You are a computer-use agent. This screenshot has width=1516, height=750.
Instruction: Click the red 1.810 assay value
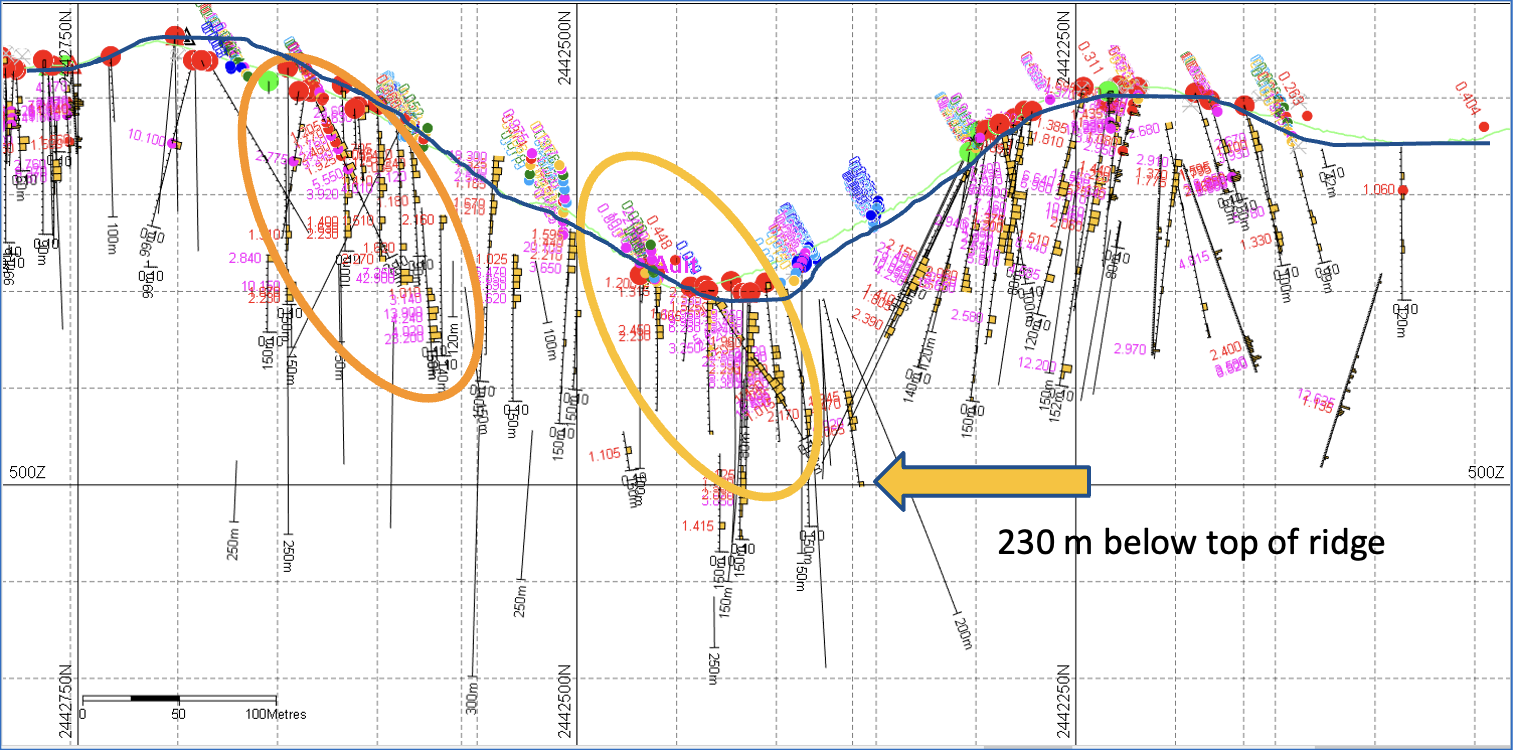[1047, 140]
